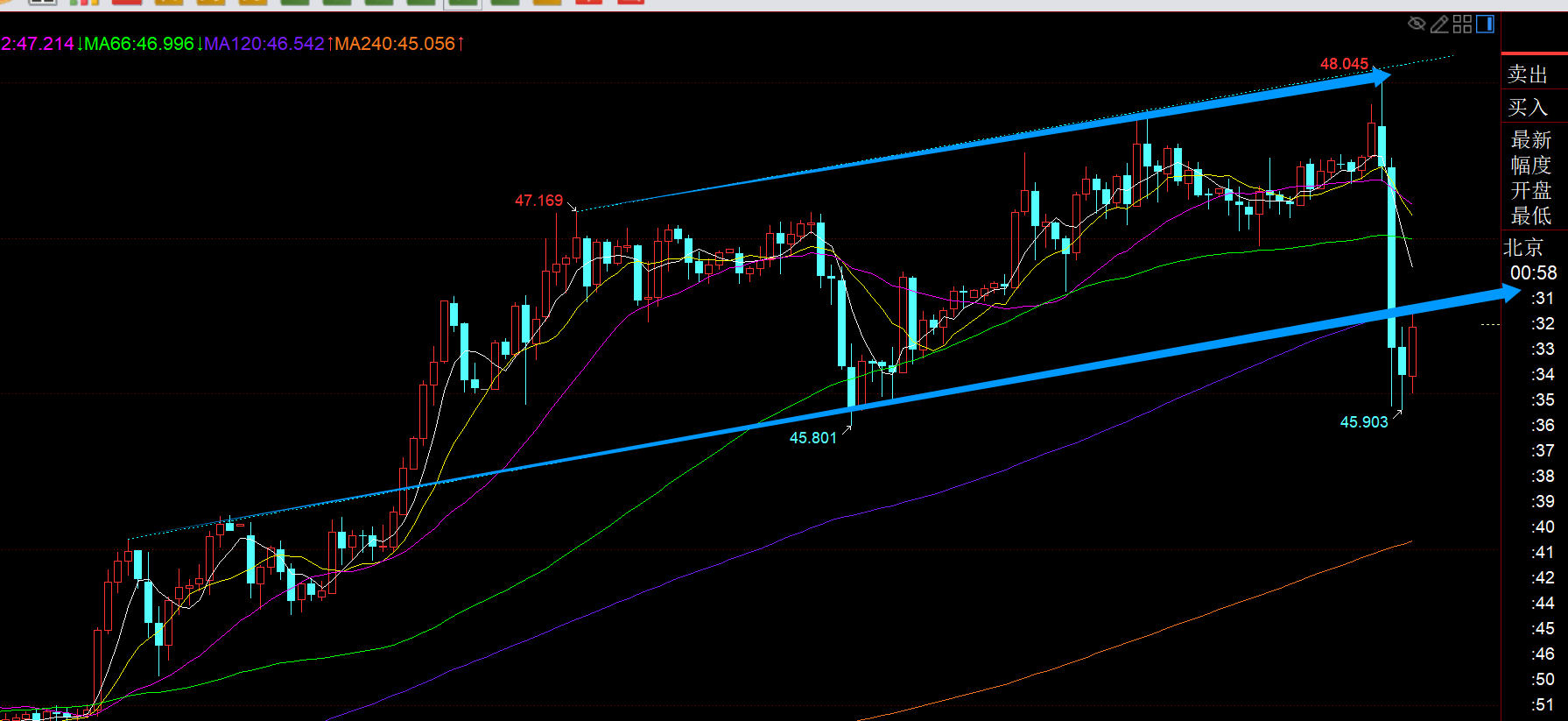Select the :35 tick row
The height and width of the screenshot is (721, 1568).
click(1543, 400)
